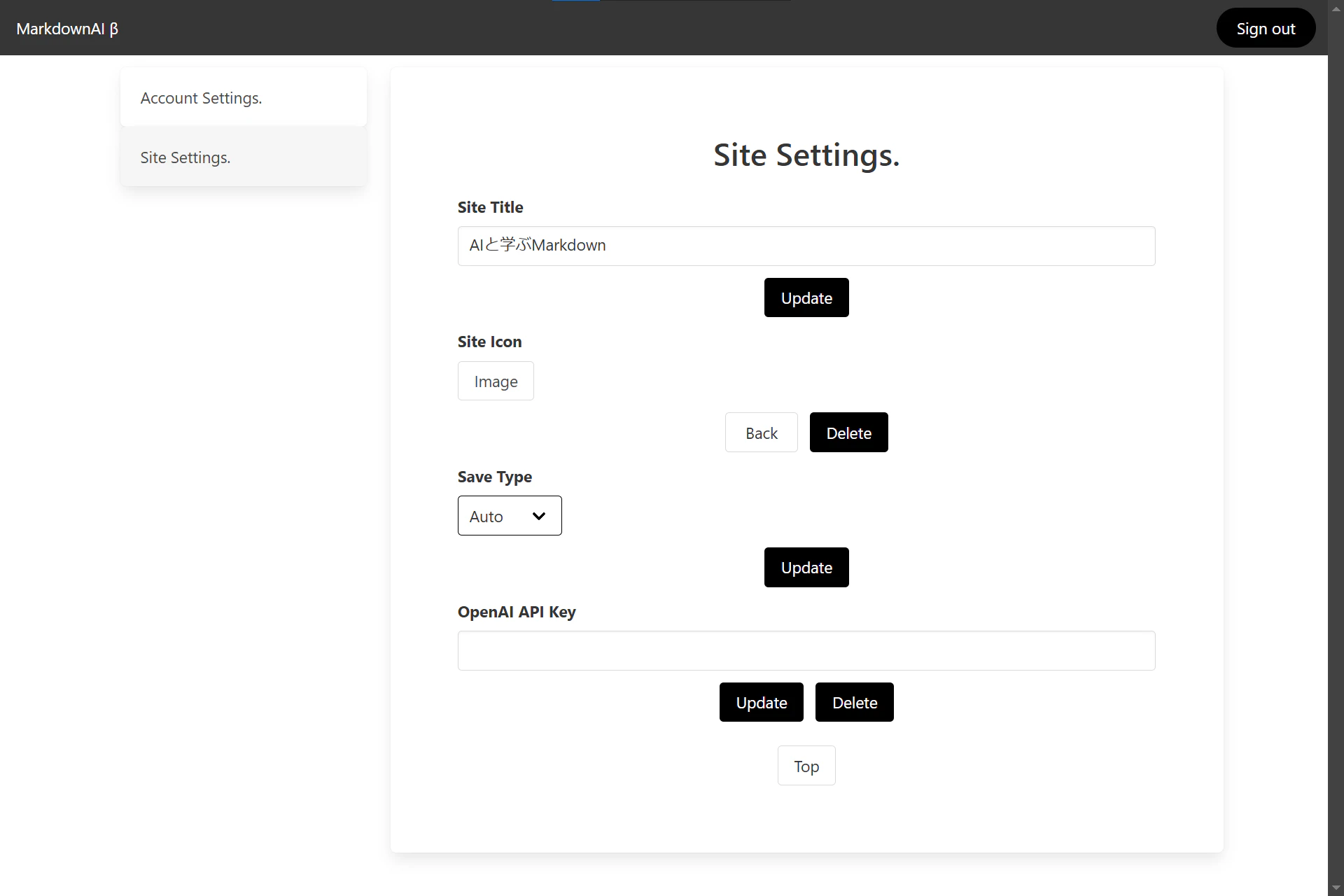Focus the Site Title text field
The image size is (1344, 896).
point(806,246)
